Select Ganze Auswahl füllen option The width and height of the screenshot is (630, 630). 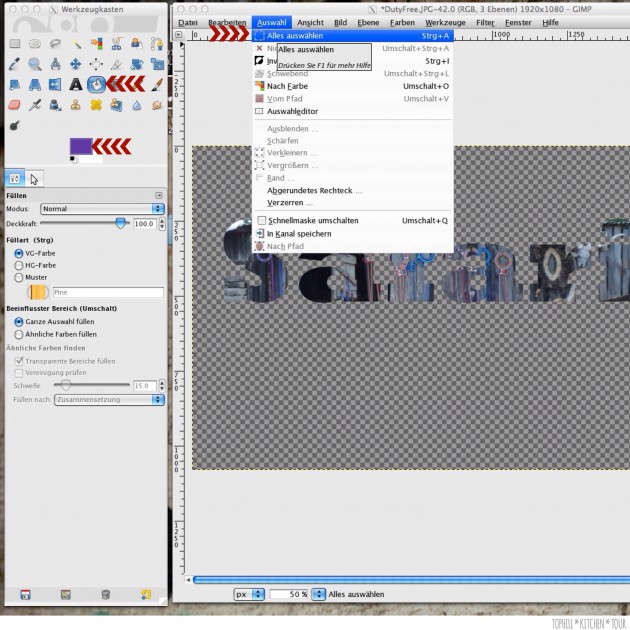(18, 322)
